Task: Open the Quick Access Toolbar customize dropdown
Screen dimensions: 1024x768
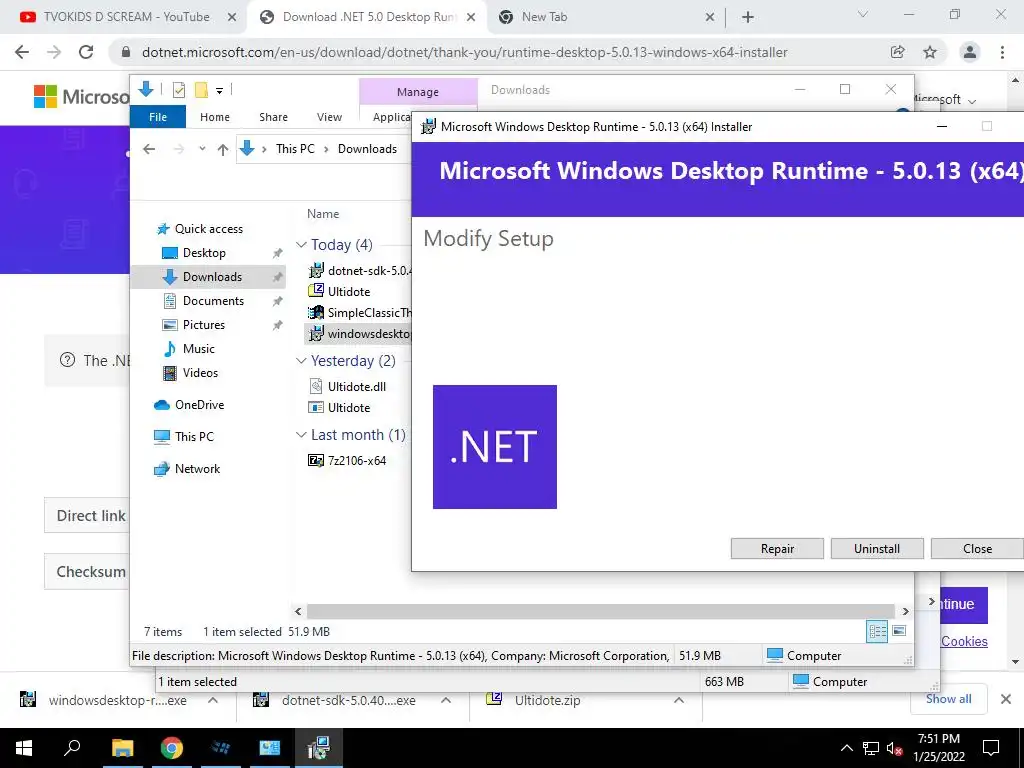Action: click(x=219, y=91)
